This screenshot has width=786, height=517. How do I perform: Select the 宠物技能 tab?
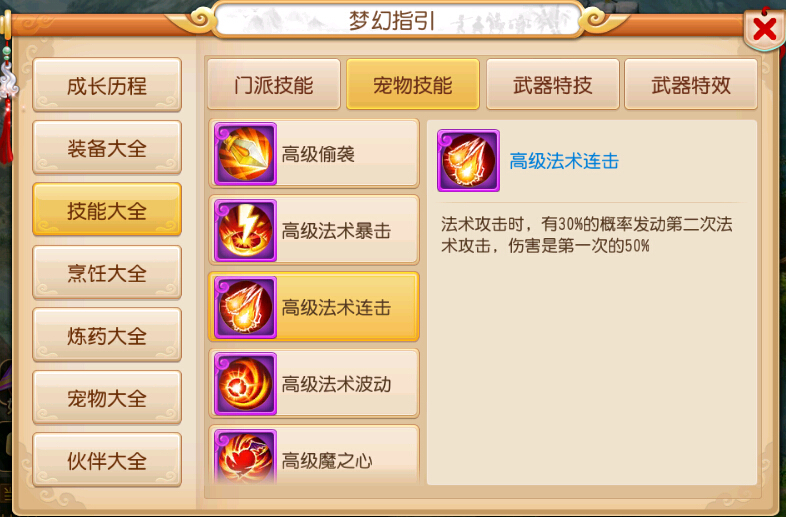(x=413, y=84)
